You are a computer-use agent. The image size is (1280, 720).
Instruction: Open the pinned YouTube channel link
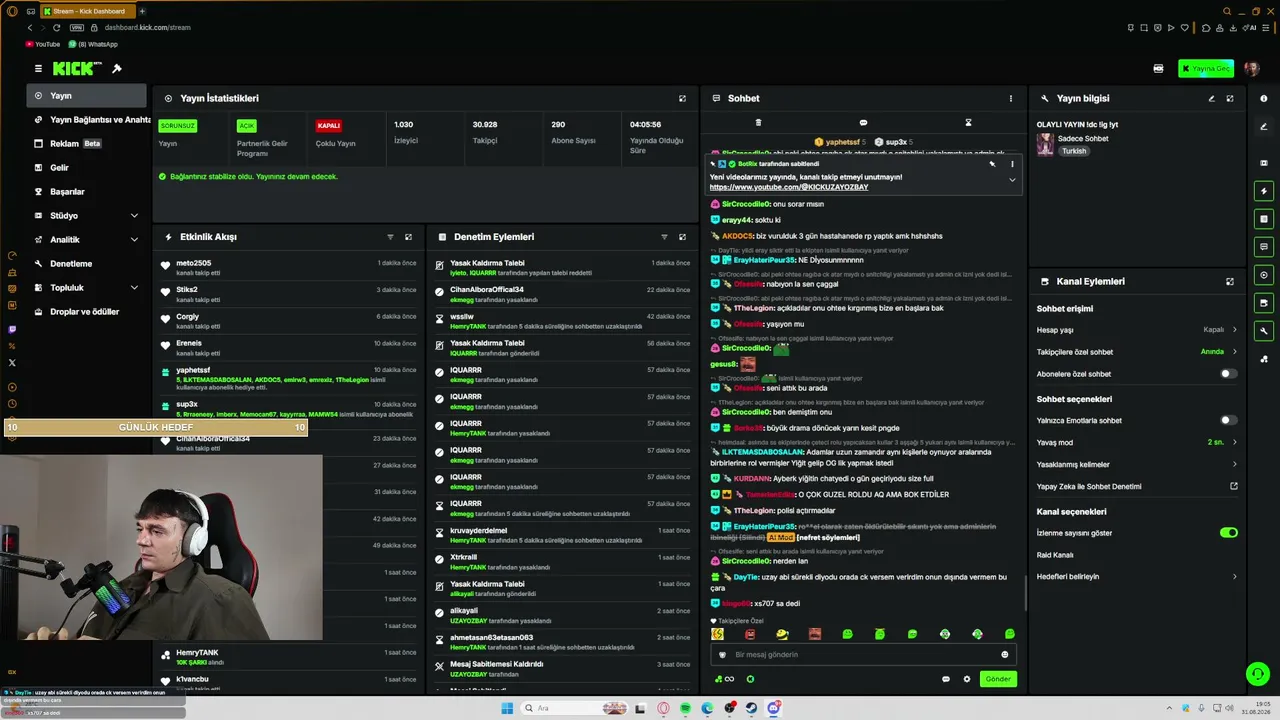pyautogui.click(x=789, y=187)
